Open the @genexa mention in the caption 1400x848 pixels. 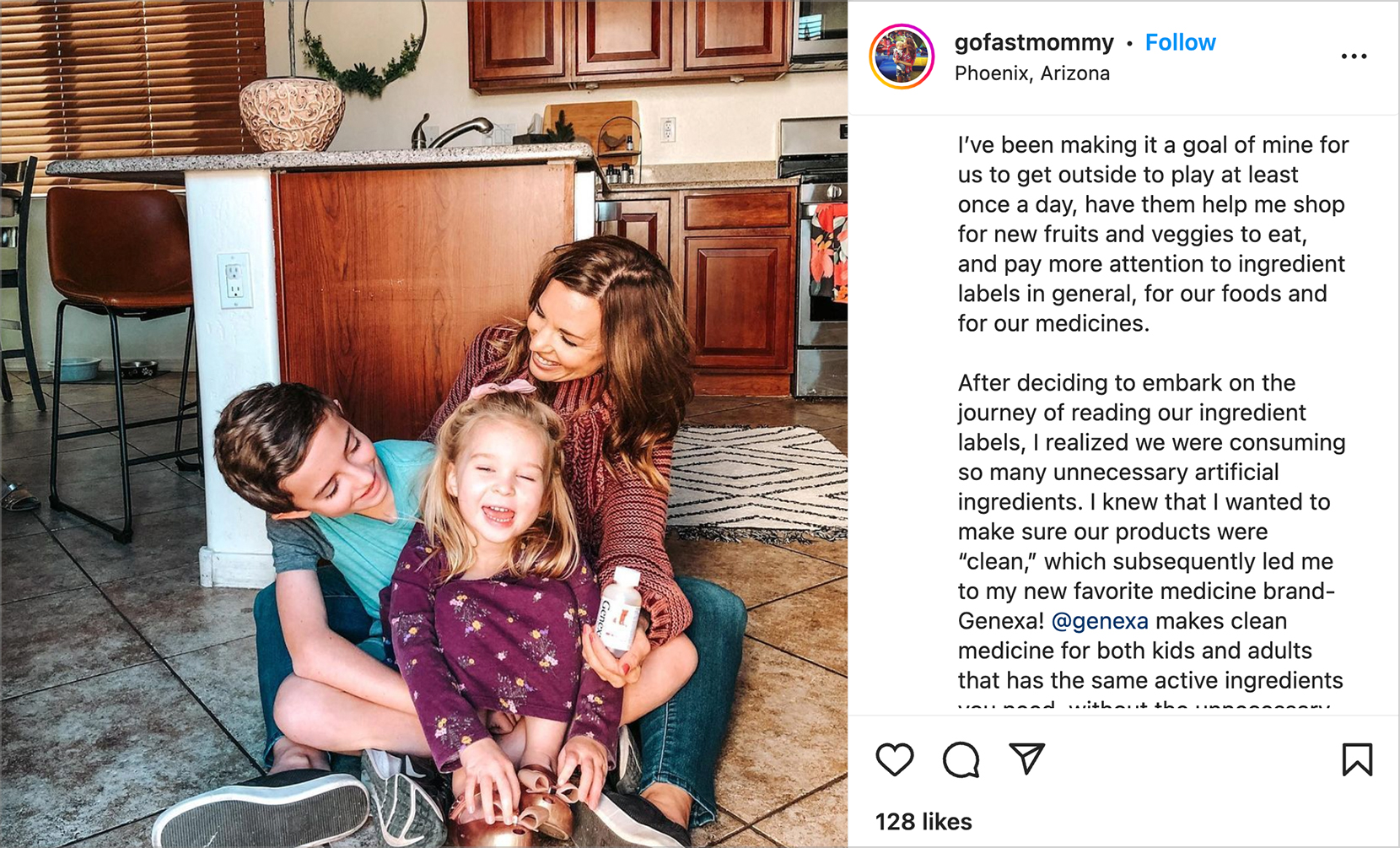tap(1100, 621)
